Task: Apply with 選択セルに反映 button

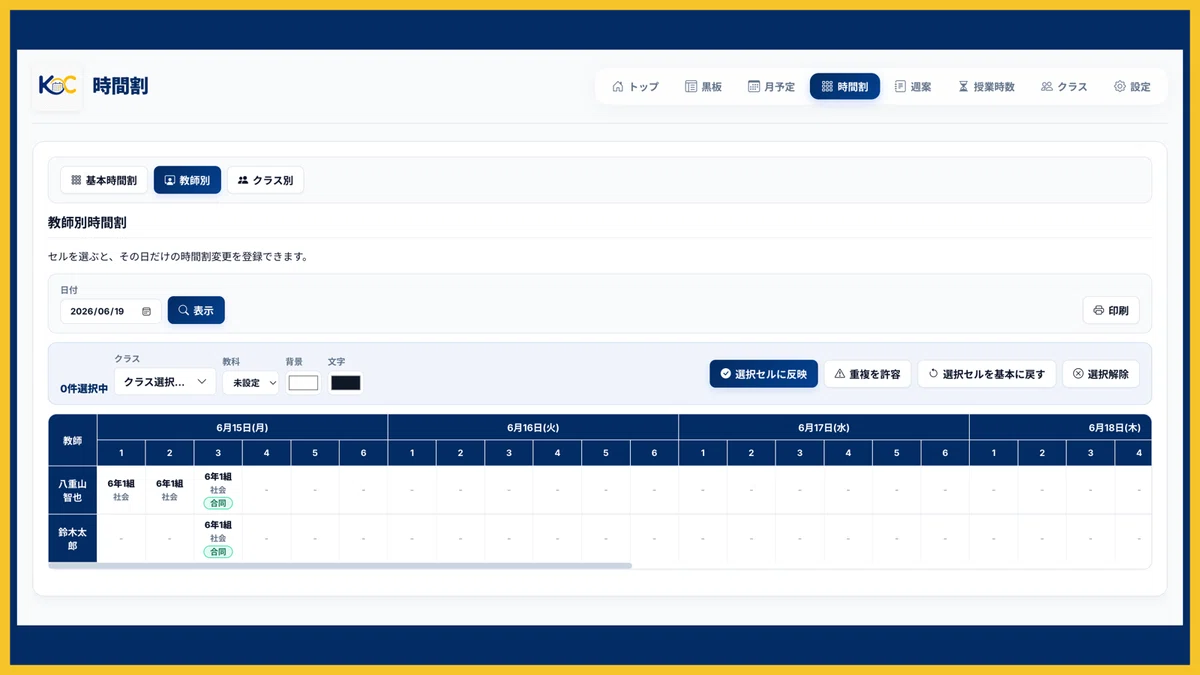Action: pos(764,374)
